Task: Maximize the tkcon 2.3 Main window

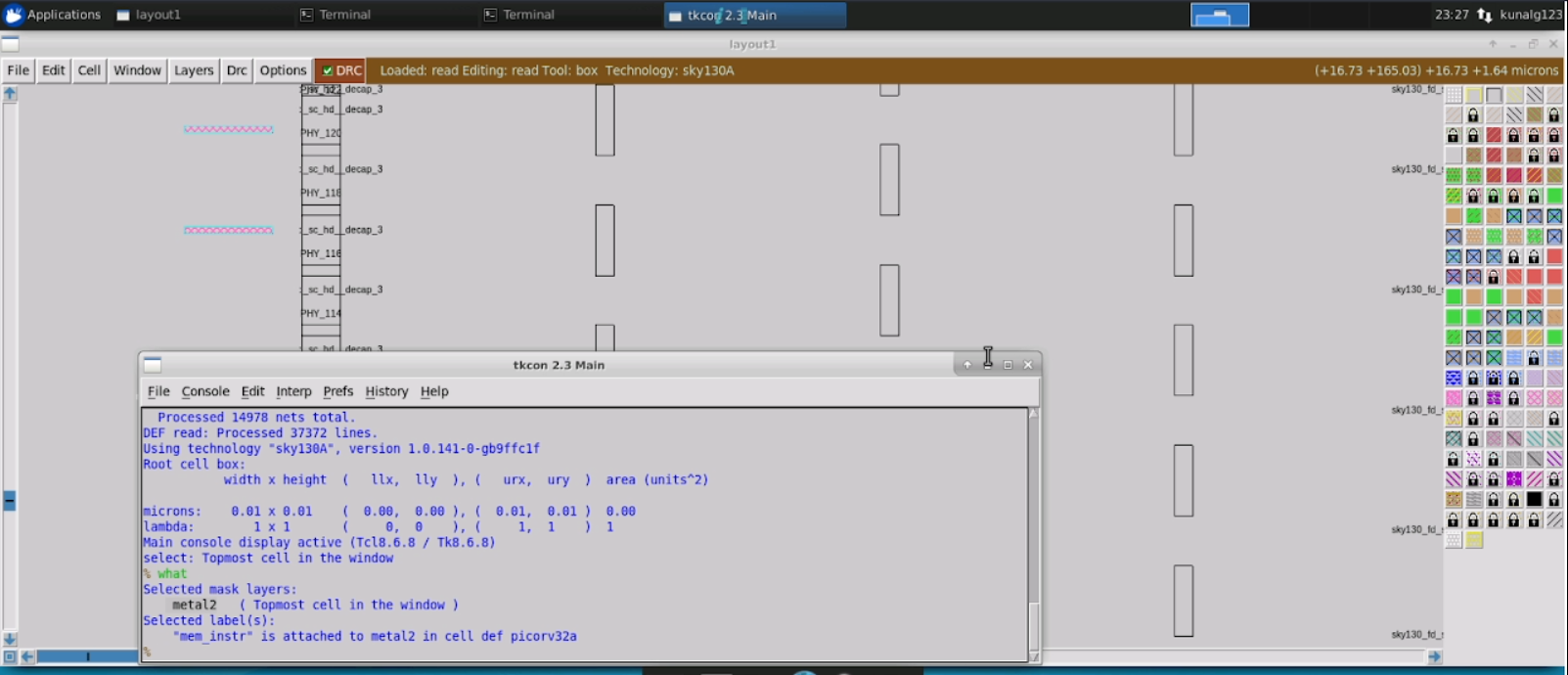Action: (1008, 365)
